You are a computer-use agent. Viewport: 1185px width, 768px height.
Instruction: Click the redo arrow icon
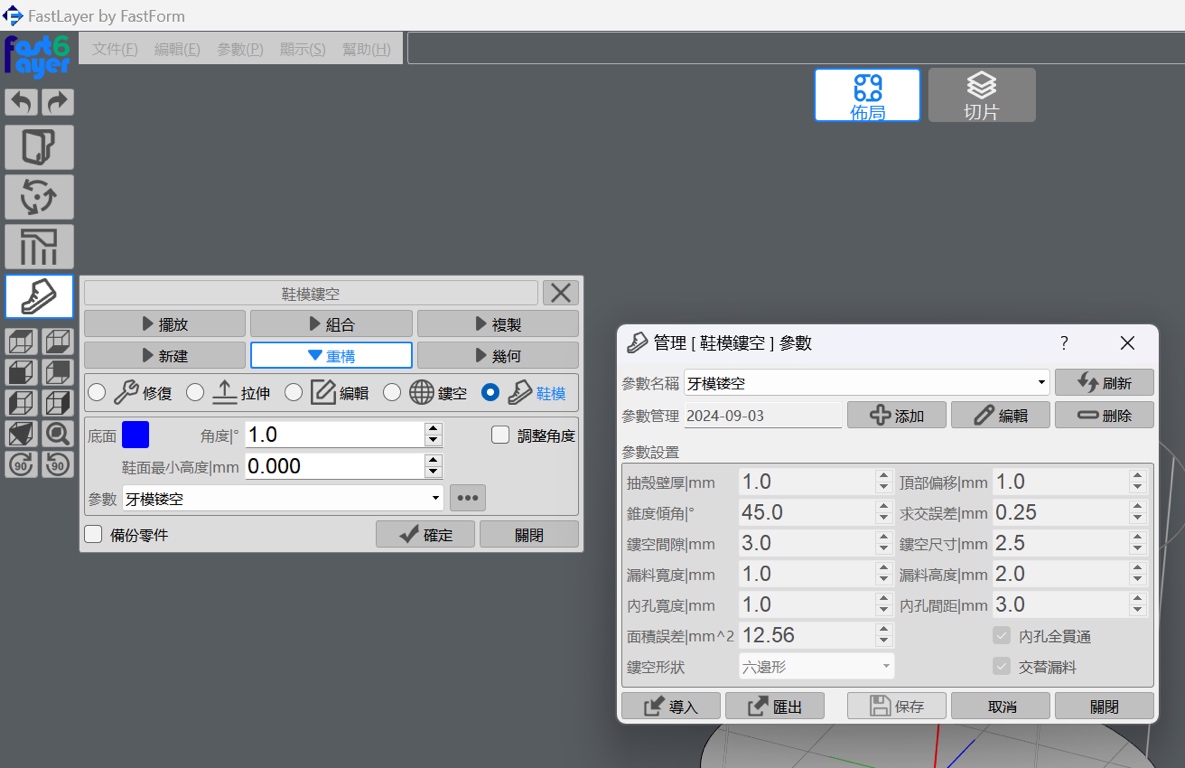57,102
